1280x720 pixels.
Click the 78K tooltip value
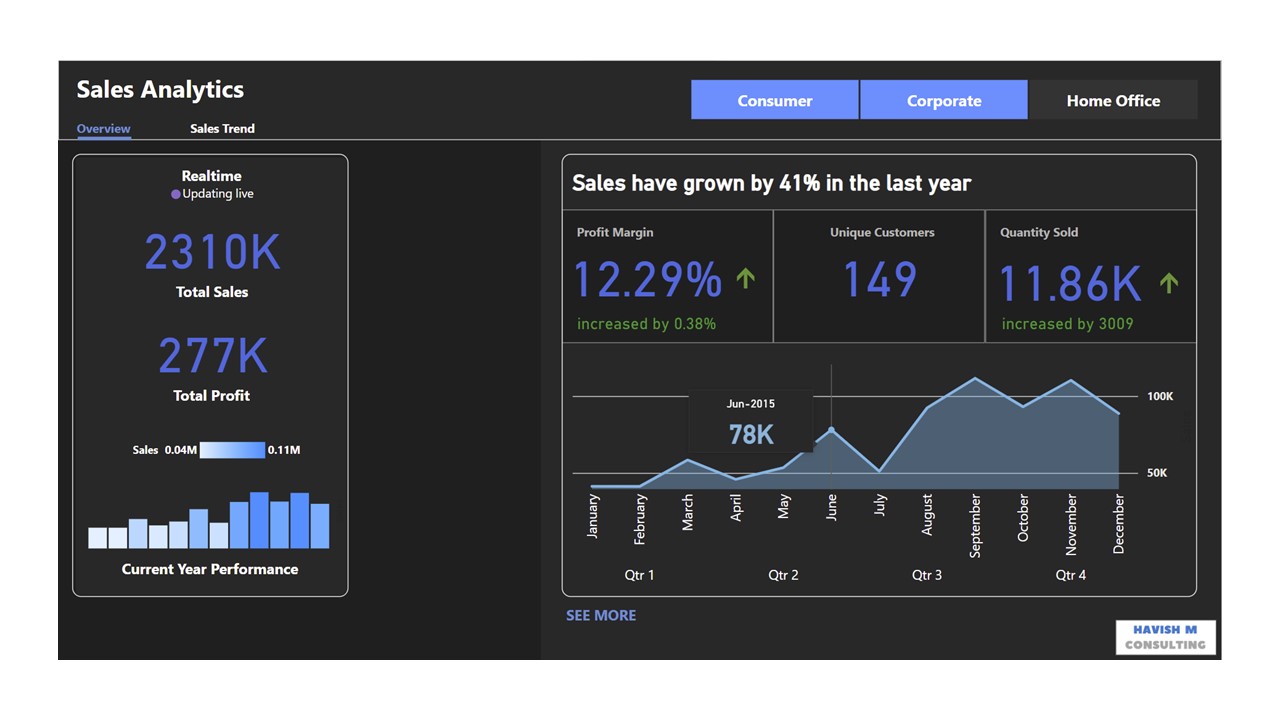pyautogui.click(x=751, y=434)
